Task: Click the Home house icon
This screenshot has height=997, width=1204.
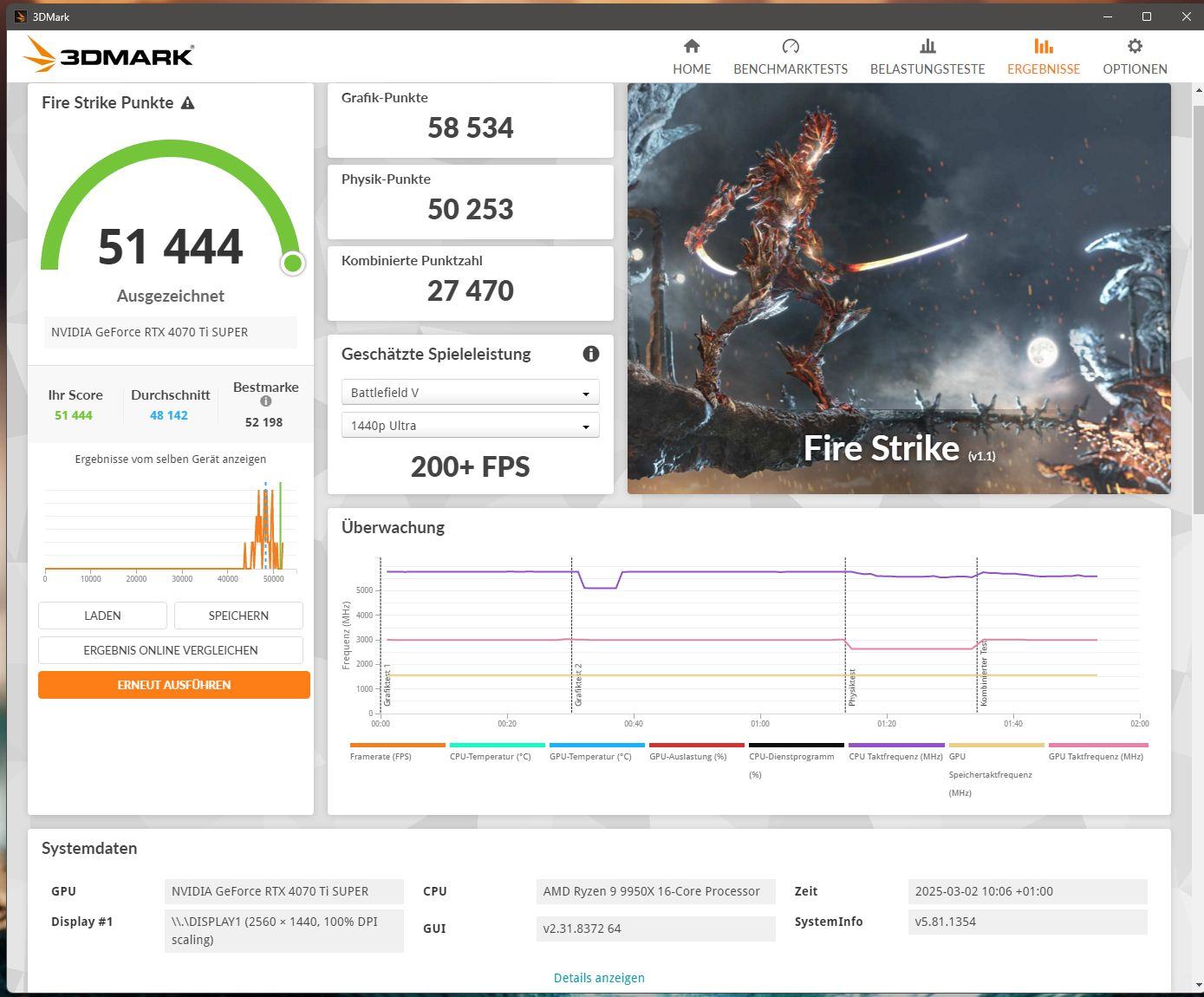Action: click(692, 46)
